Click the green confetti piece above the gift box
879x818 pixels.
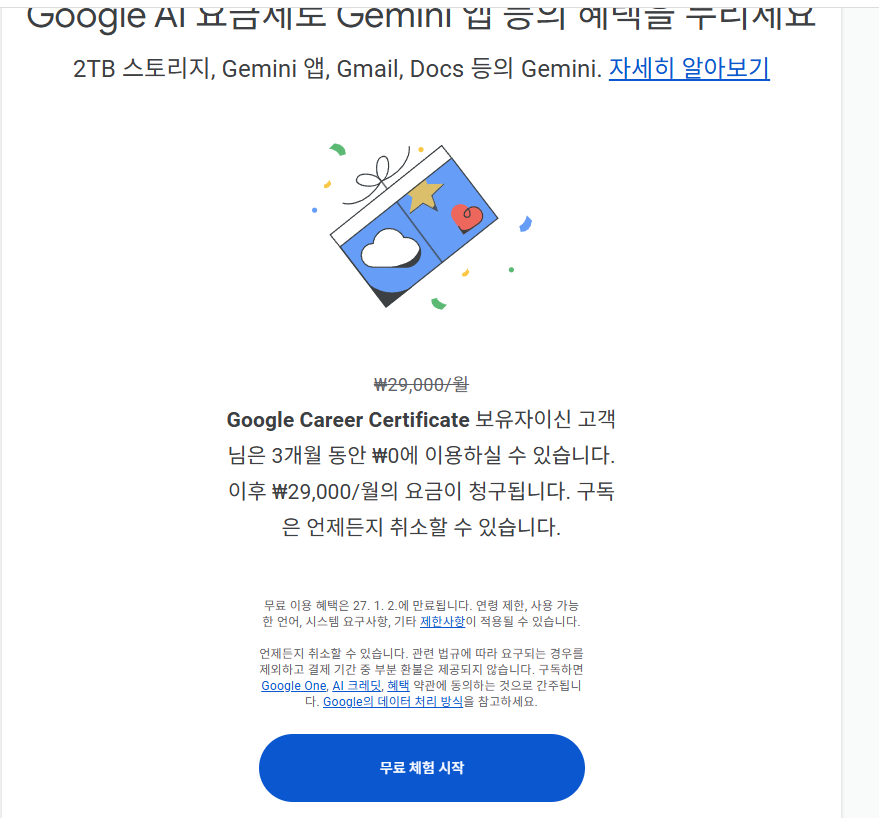click(337, 149)
